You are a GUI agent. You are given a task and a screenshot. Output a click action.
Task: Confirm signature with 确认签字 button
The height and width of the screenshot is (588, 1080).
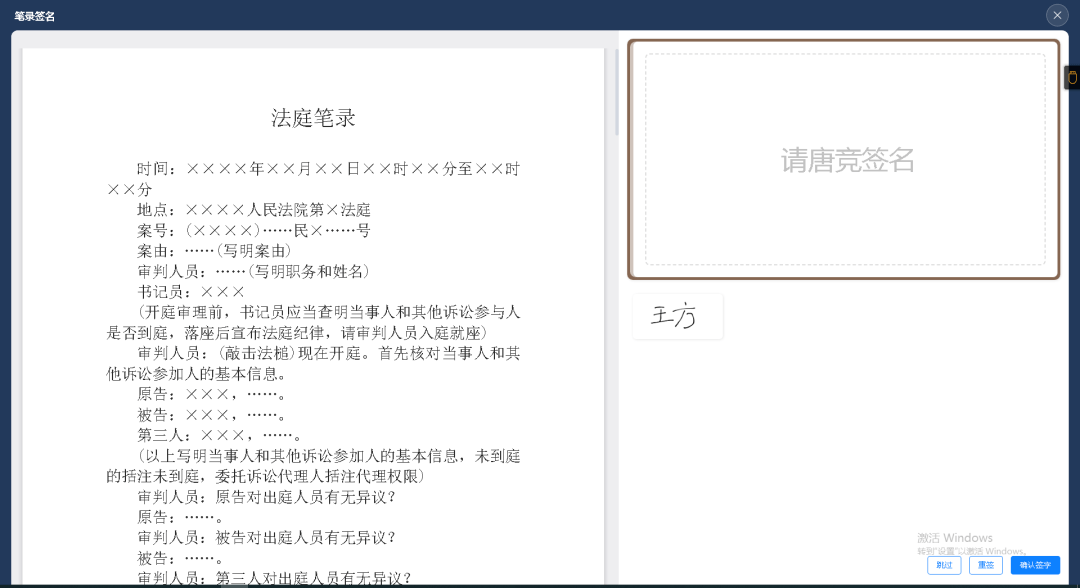pos(1034,565)
